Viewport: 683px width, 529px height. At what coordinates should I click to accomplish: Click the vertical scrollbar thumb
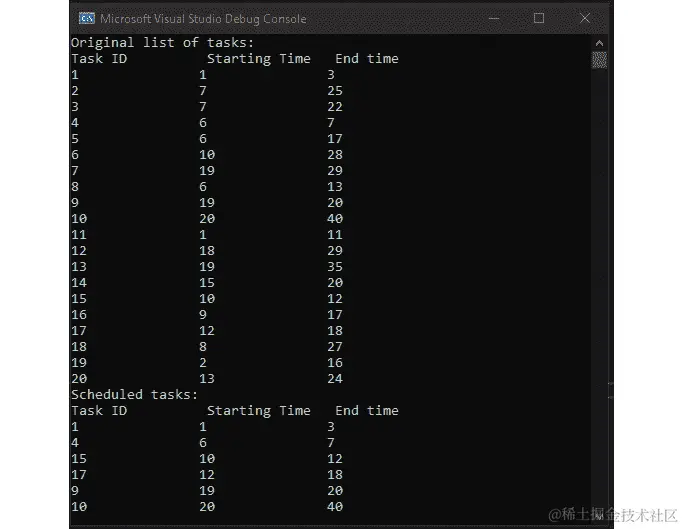(x=599, y=60)
